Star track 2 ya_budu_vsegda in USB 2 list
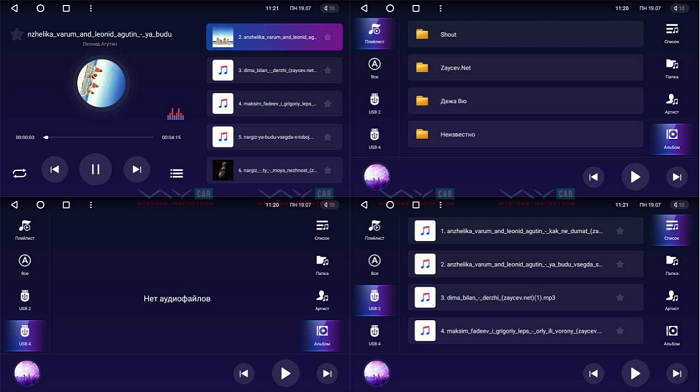700x392 pixels. (620, 264)
